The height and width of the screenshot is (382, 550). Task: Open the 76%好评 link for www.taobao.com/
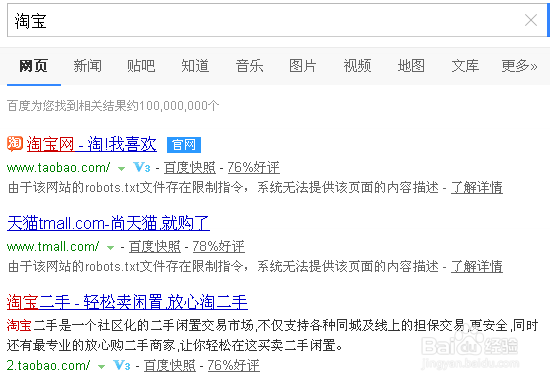coord(254,168)
